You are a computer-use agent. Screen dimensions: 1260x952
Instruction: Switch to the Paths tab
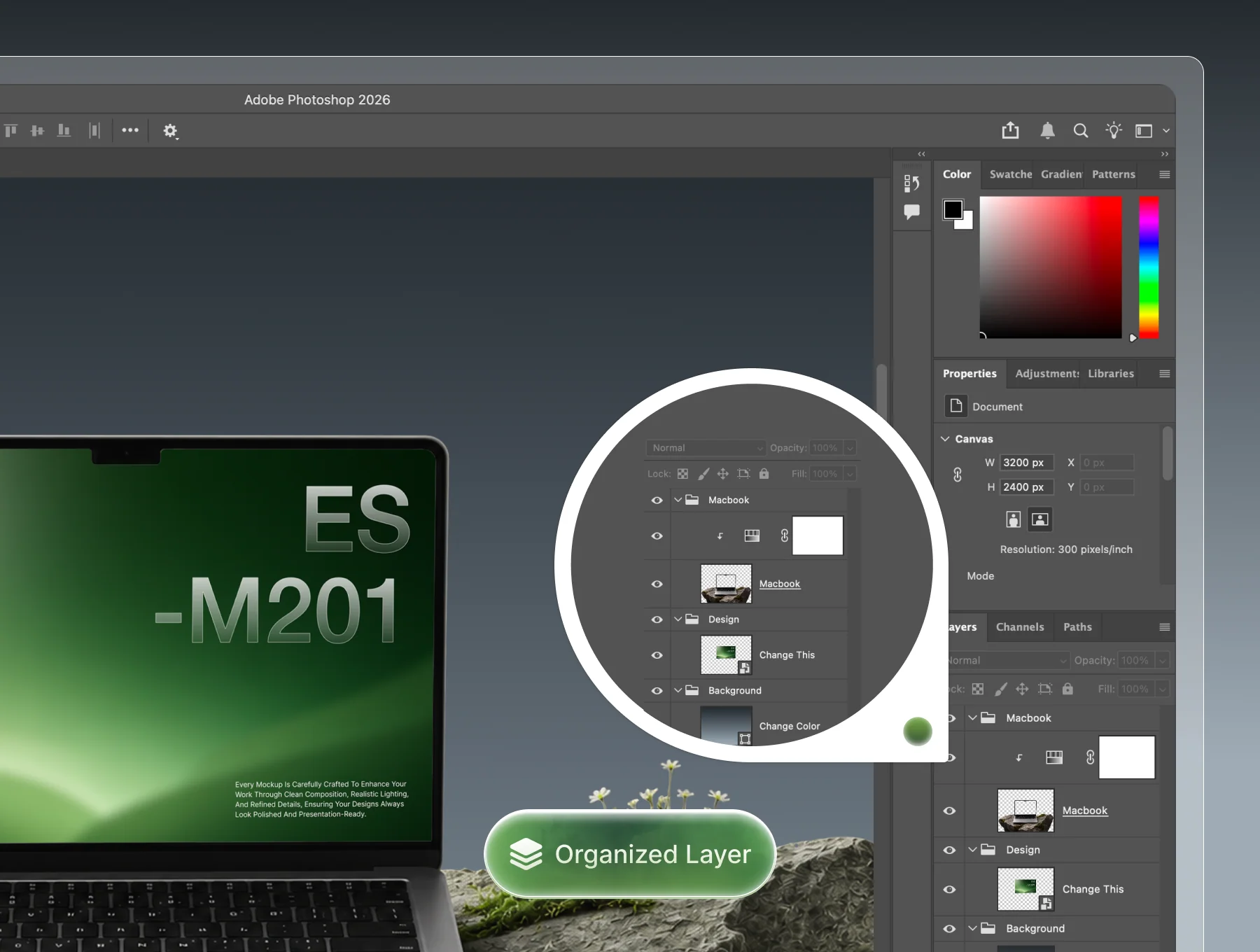coord(1077,627)
